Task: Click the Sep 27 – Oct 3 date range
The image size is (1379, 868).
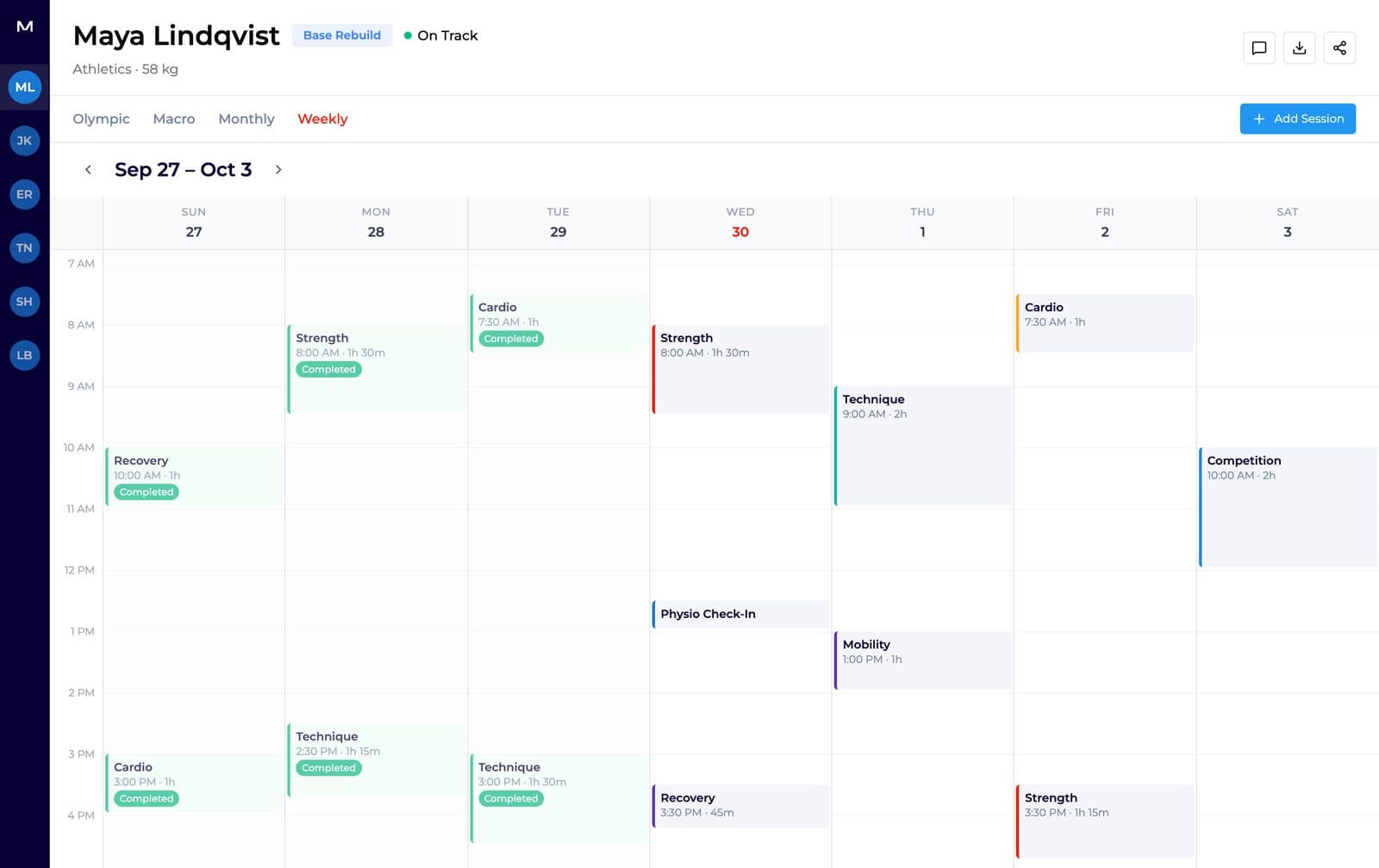Action: tap(183, 170)
